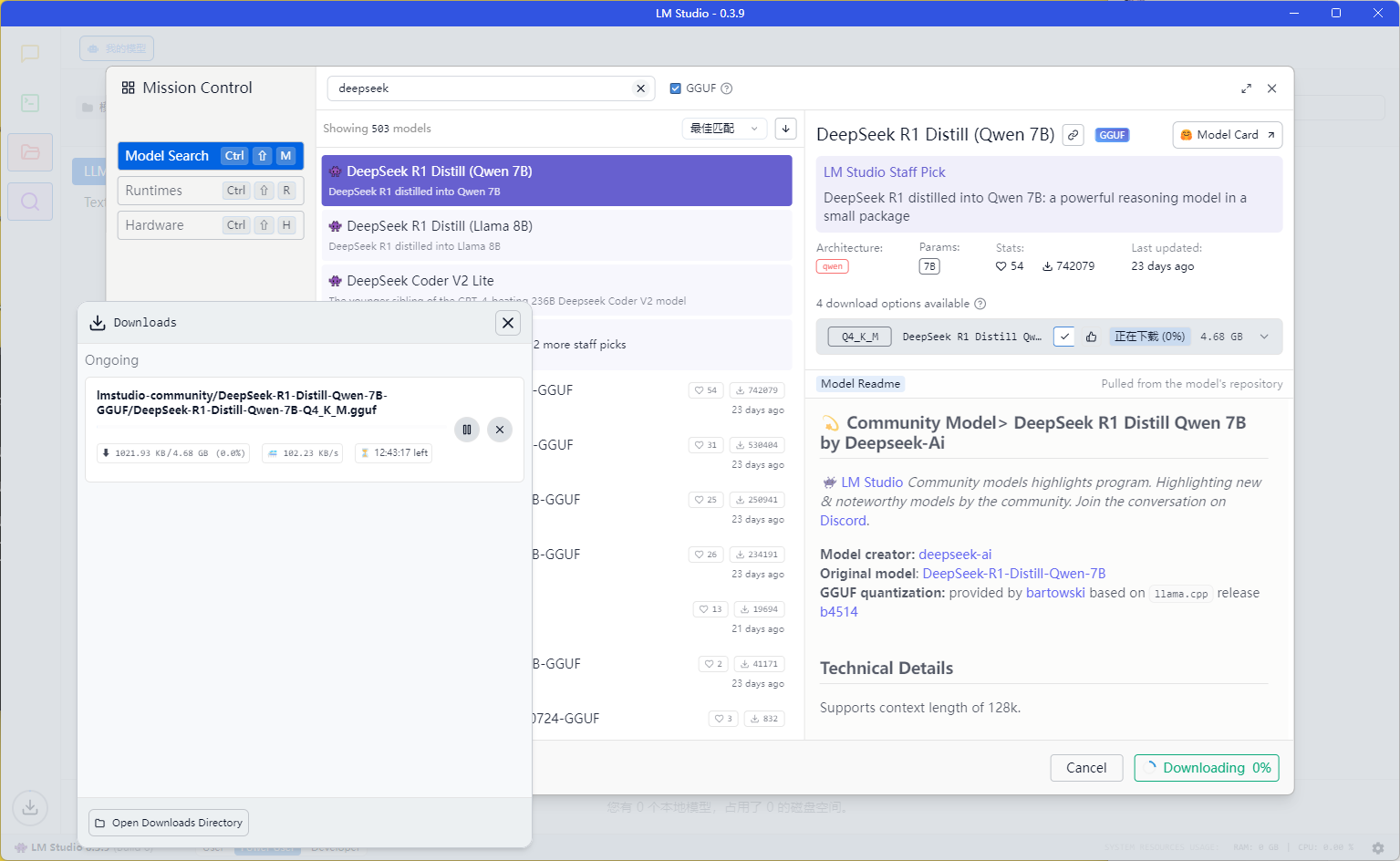Clear the deepseek search field with X
The height and width of the screenshot is (861, 1400).
click(x=640, y=88)
